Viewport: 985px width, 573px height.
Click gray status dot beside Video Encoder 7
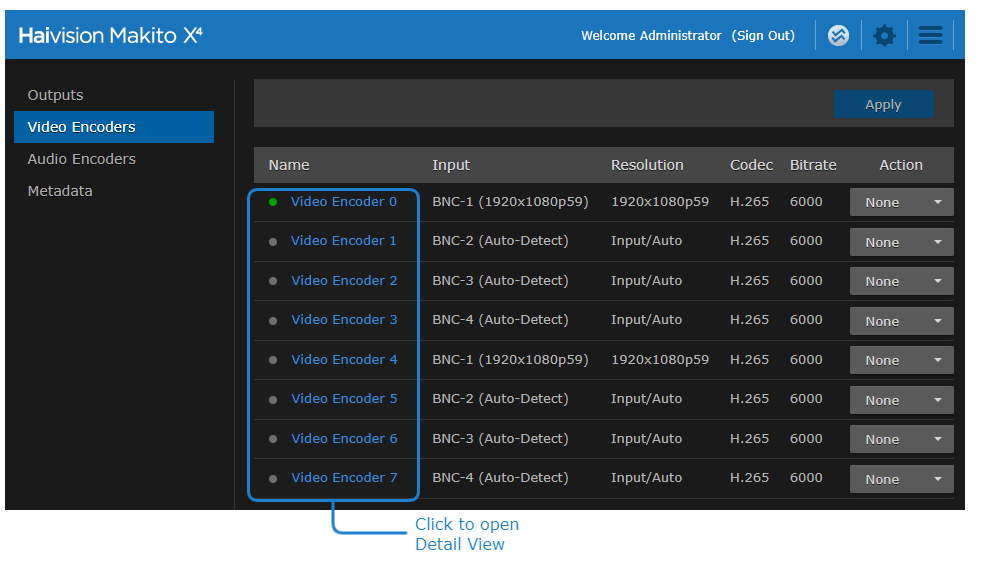click(x=273, y=478)
